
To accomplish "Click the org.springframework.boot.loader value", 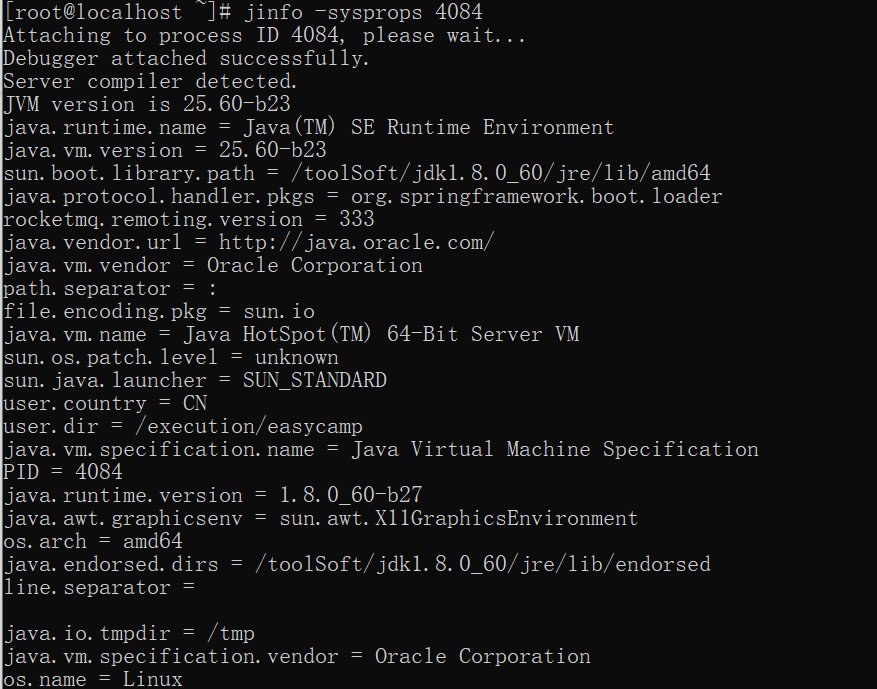I will (536, 197).
